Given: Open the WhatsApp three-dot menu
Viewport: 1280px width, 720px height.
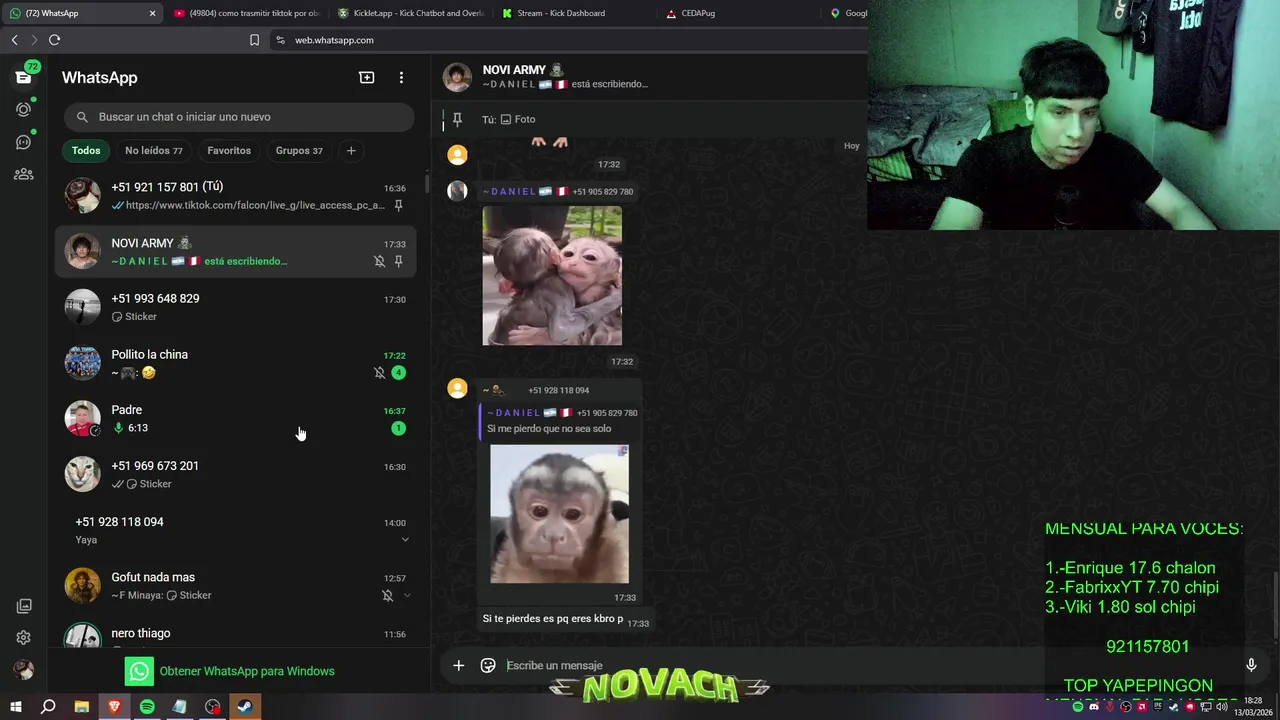Looking at the screenshot, I should coord(401,77).
